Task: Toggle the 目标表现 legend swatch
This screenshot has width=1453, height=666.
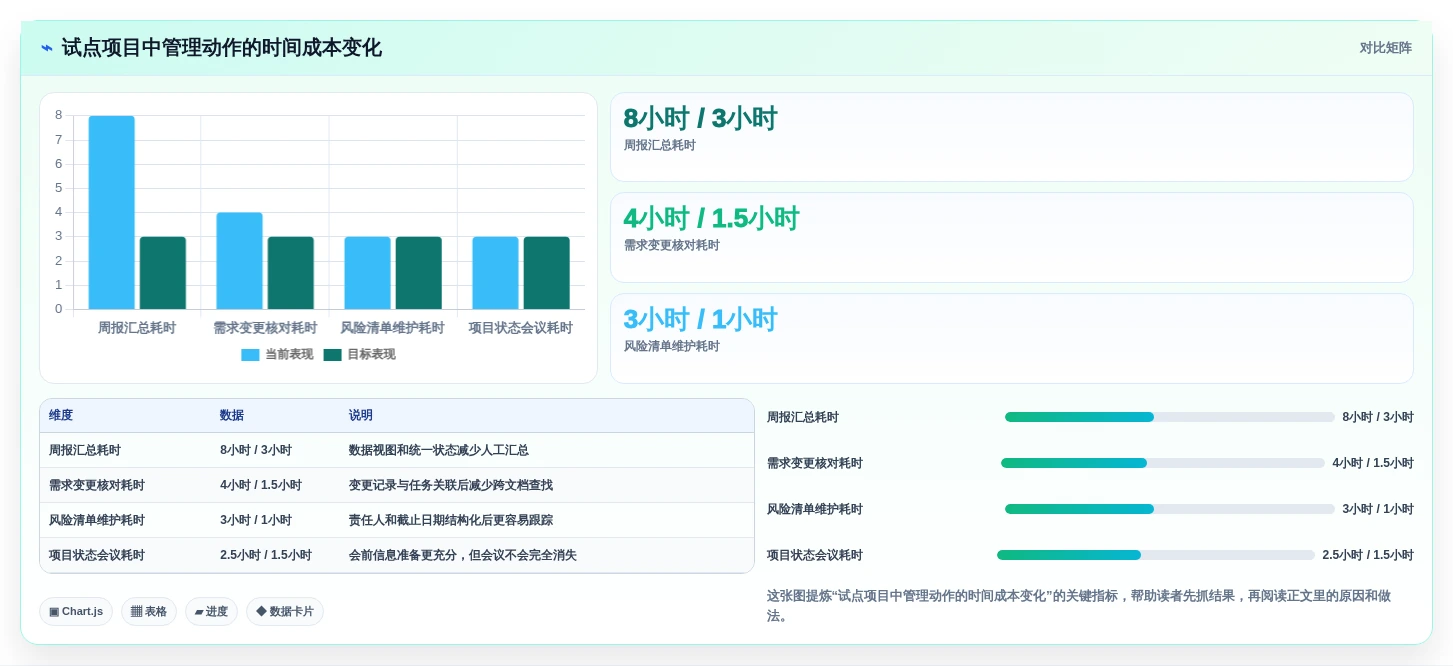Action: (332, 355)
